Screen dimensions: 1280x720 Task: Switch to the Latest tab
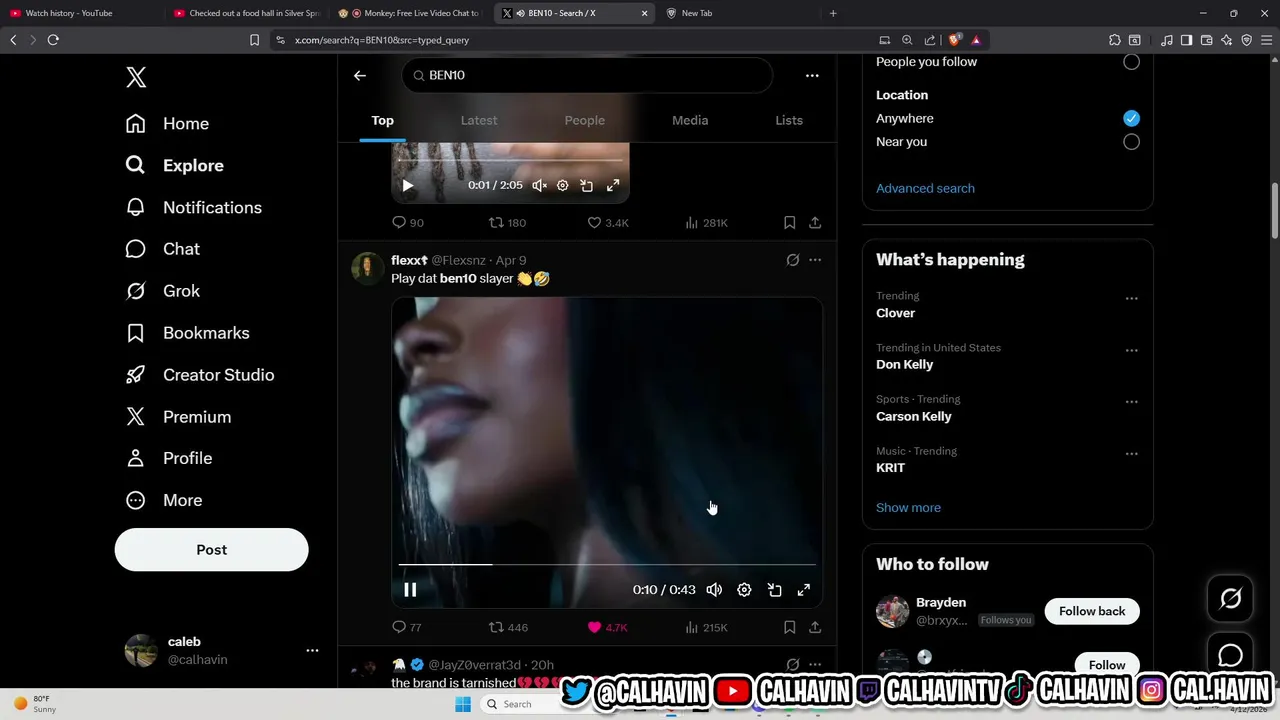479,120
